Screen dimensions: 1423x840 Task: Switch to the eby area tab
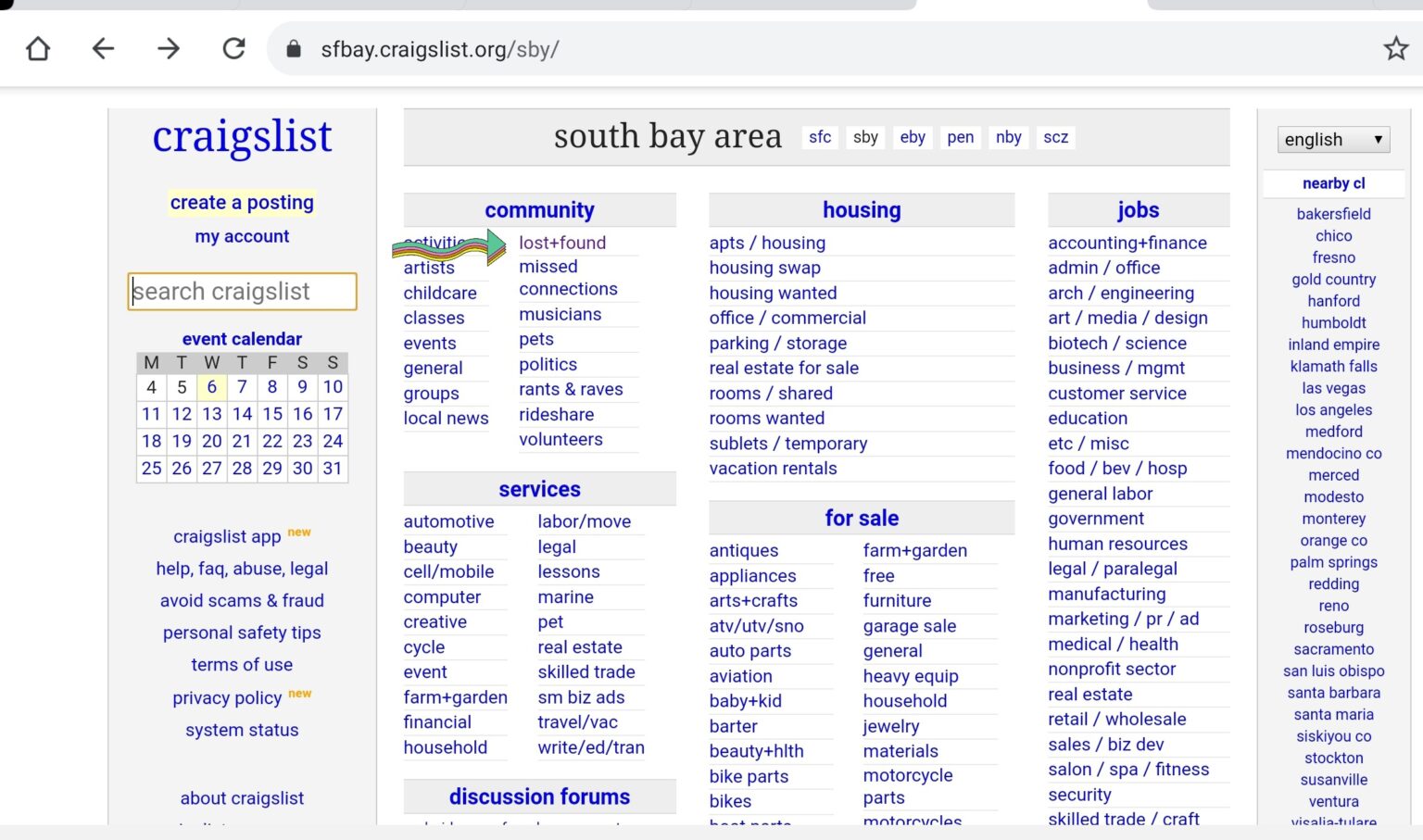click(x=913, y=137)
